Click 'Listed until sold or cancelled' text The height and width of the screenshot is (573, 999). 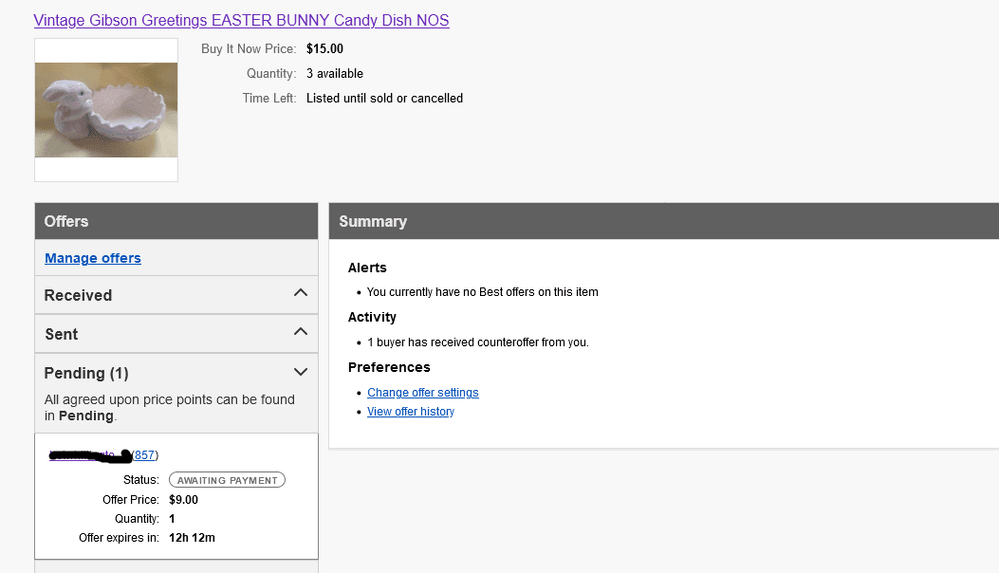click(x=384, y=99)
